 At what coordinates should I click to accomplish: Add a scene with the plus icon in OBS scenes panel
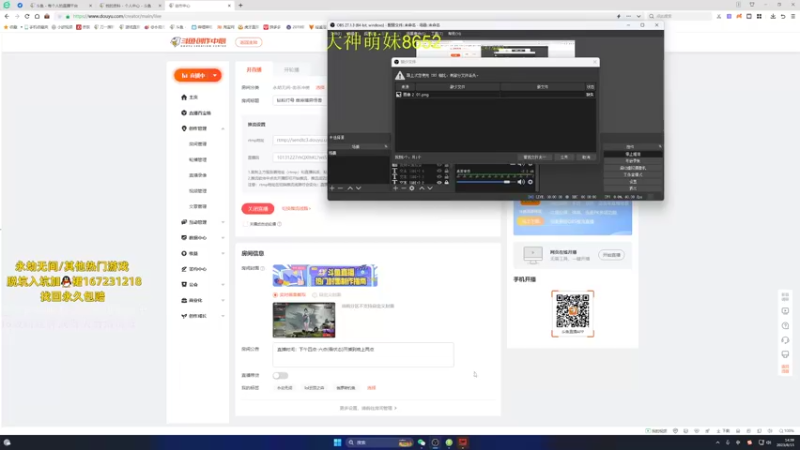332,188
